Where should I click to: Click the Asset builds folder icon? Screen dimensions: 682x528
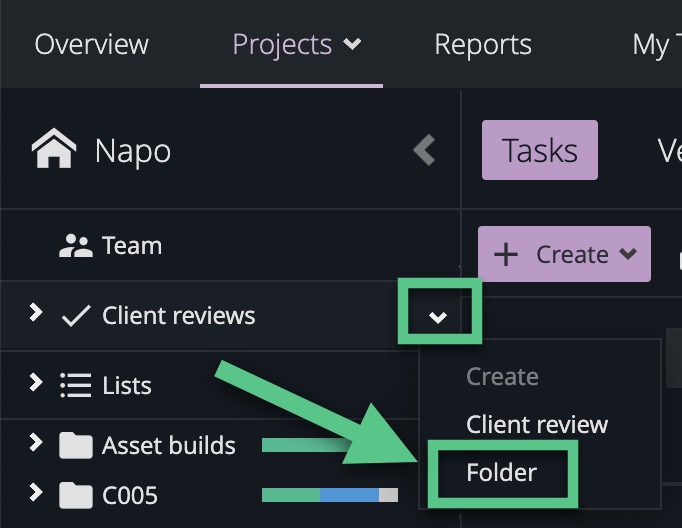click(x=76, y=446)
